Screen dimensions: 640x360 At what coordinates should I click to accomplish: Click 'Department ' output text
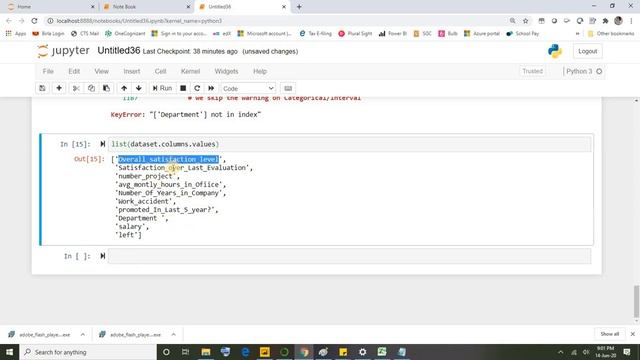[x=140, y=218]
